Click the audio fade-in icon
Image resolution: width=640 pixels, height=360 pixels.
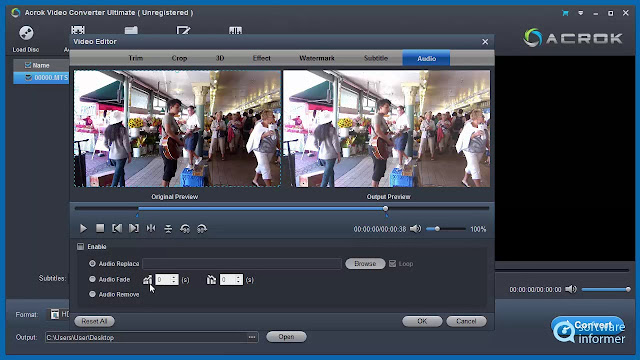[147, 280]
